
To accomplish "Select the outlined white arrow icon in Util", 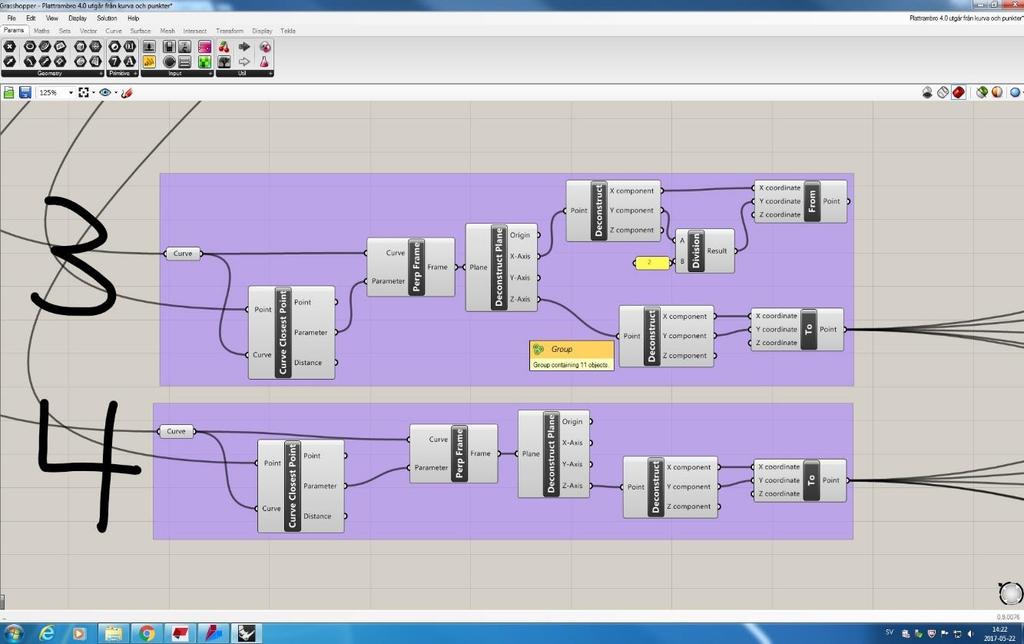I will coord(244,61).
